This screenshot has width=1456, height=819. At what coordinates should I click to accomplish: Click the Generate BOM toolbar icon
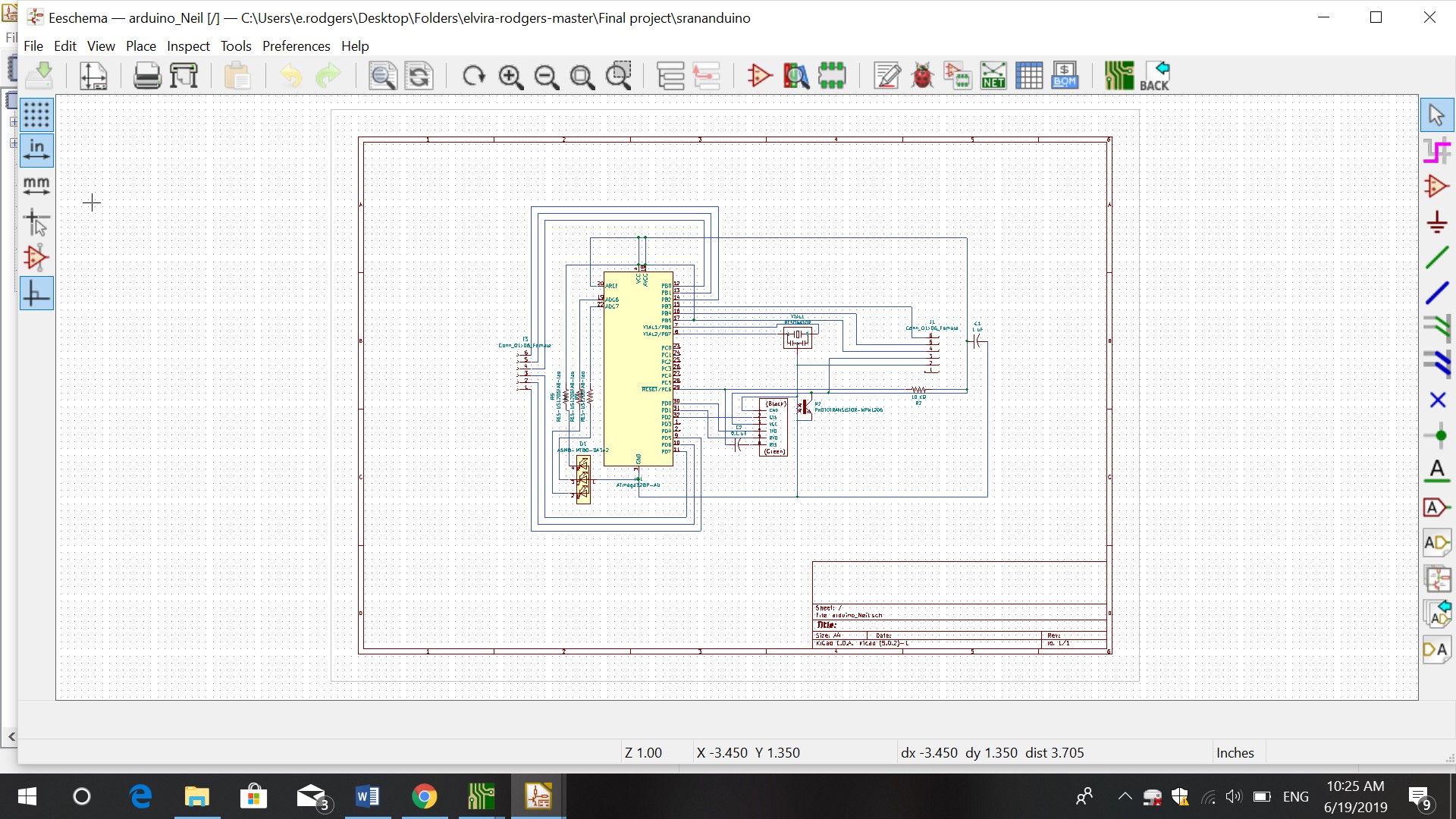coord(1065,76)
